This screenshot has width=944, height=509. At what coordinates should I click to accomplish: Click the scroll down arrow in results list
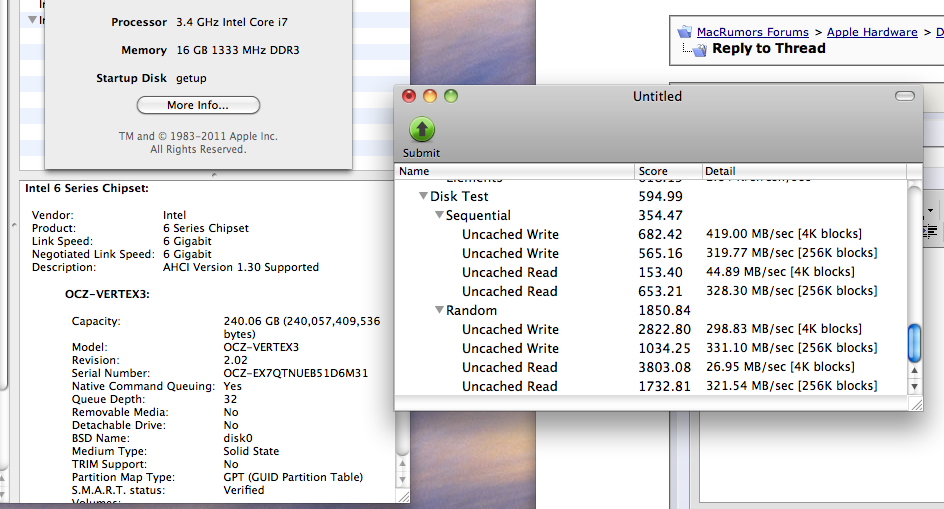pyautogui.click(x=914, y=386)
